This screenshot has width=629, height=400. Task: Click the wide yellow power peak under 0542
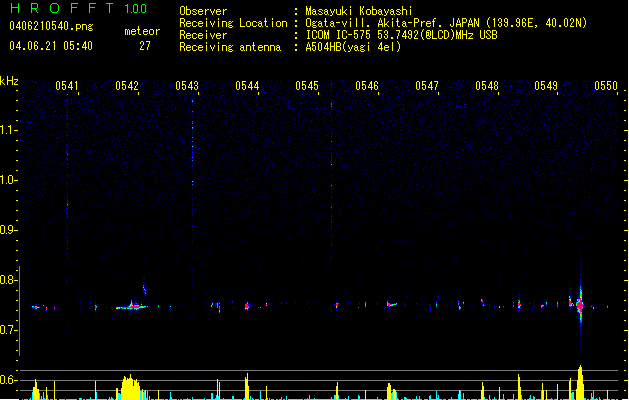coord(130,387)
